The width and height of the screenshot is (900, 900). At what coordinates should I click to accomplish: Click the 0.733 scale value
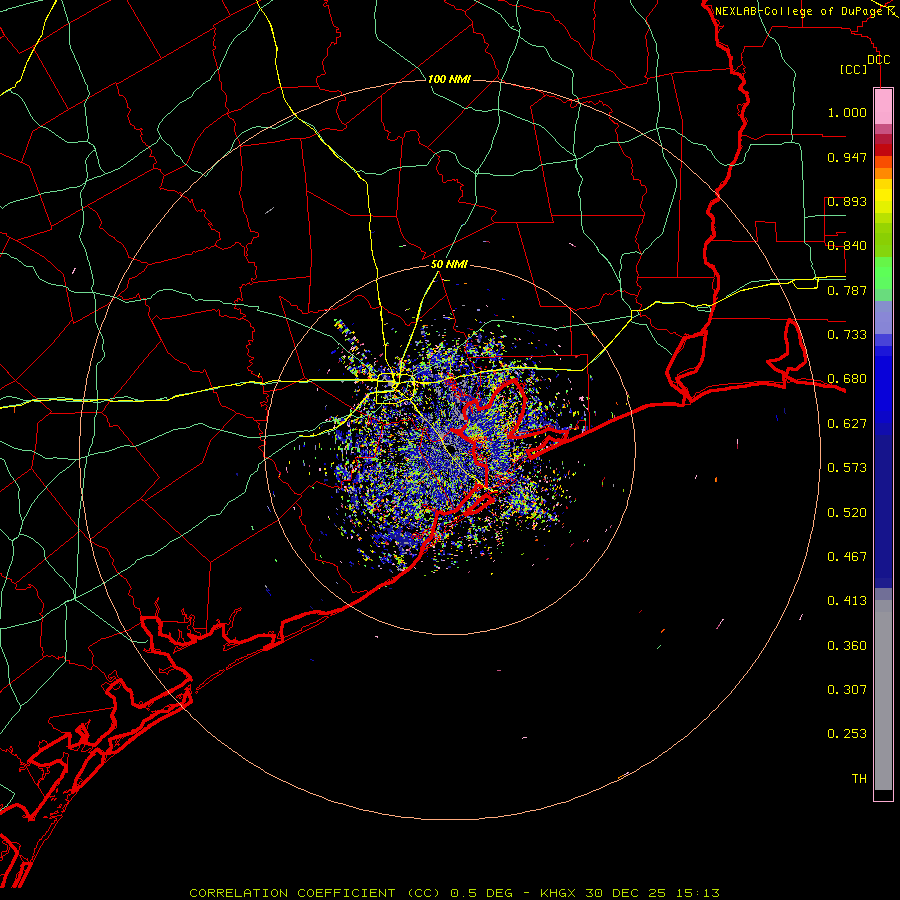point(847,335)
